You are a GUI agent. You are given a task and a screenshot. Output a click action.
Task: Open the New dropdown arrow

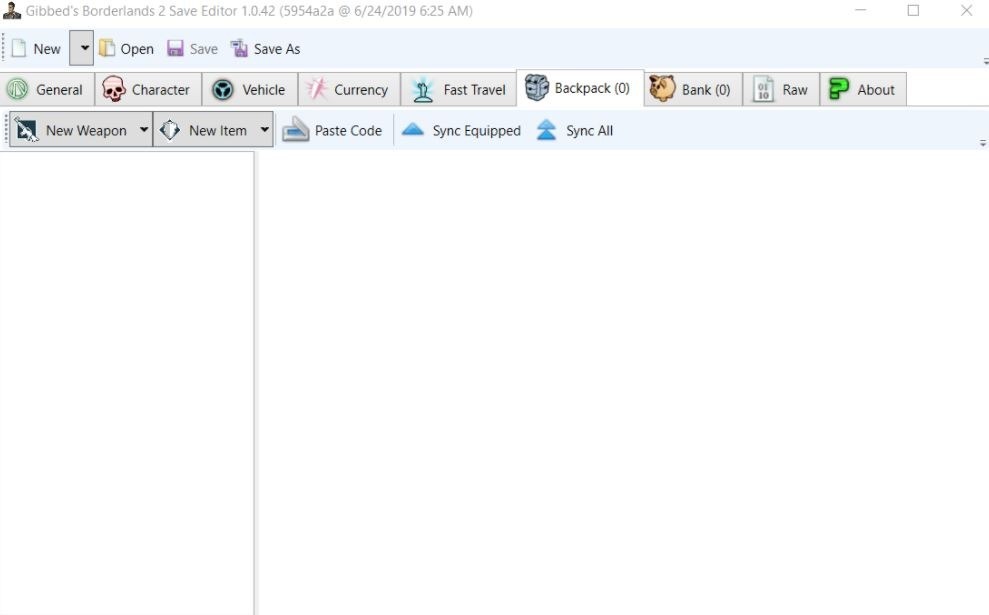coord(82,48)
